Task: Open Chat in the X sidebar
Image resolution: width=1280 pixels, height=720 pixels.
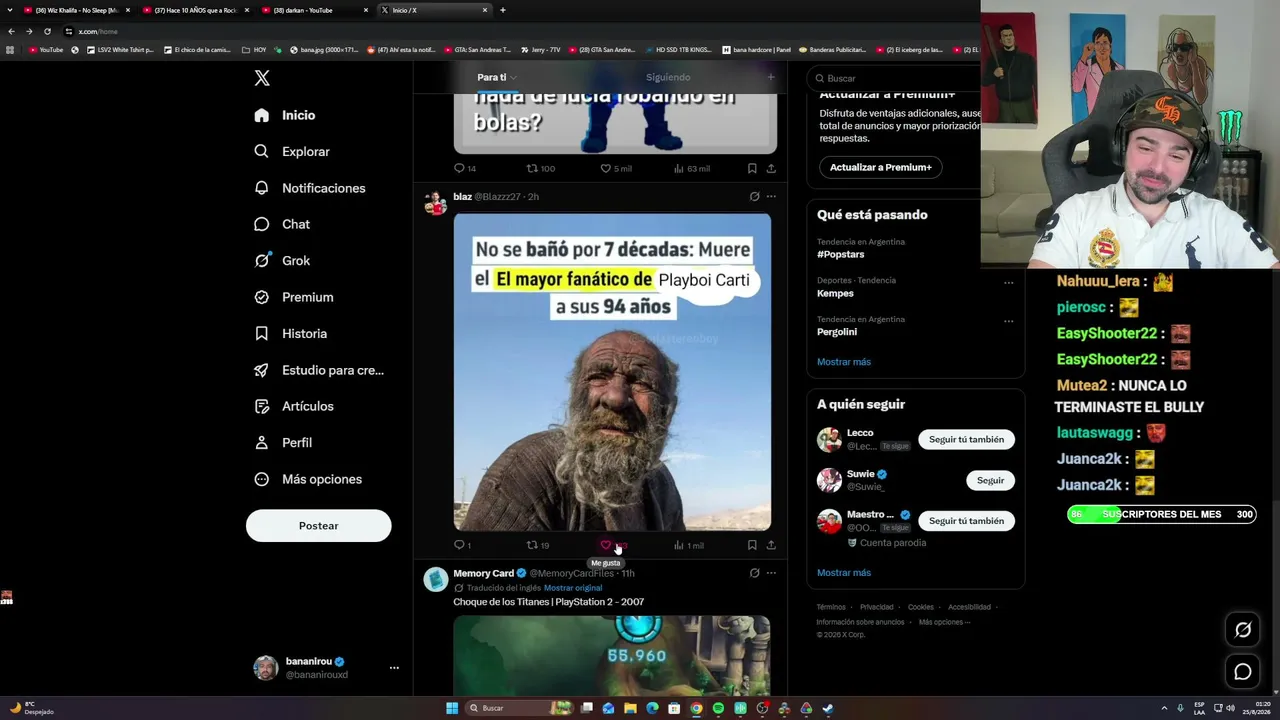Action: pyautogui.click(x=282, y=225)
